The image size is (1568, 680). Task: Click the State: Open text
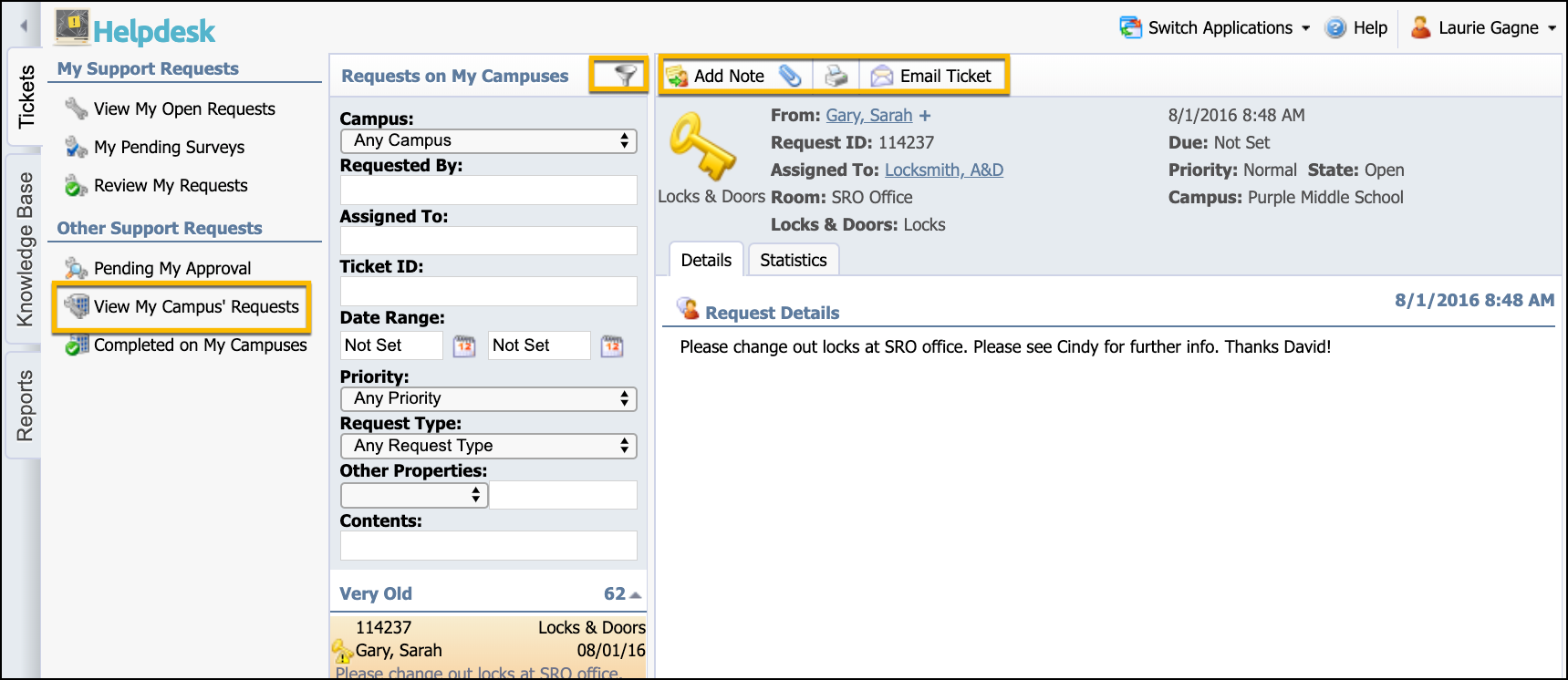(x=1355, y=170)
